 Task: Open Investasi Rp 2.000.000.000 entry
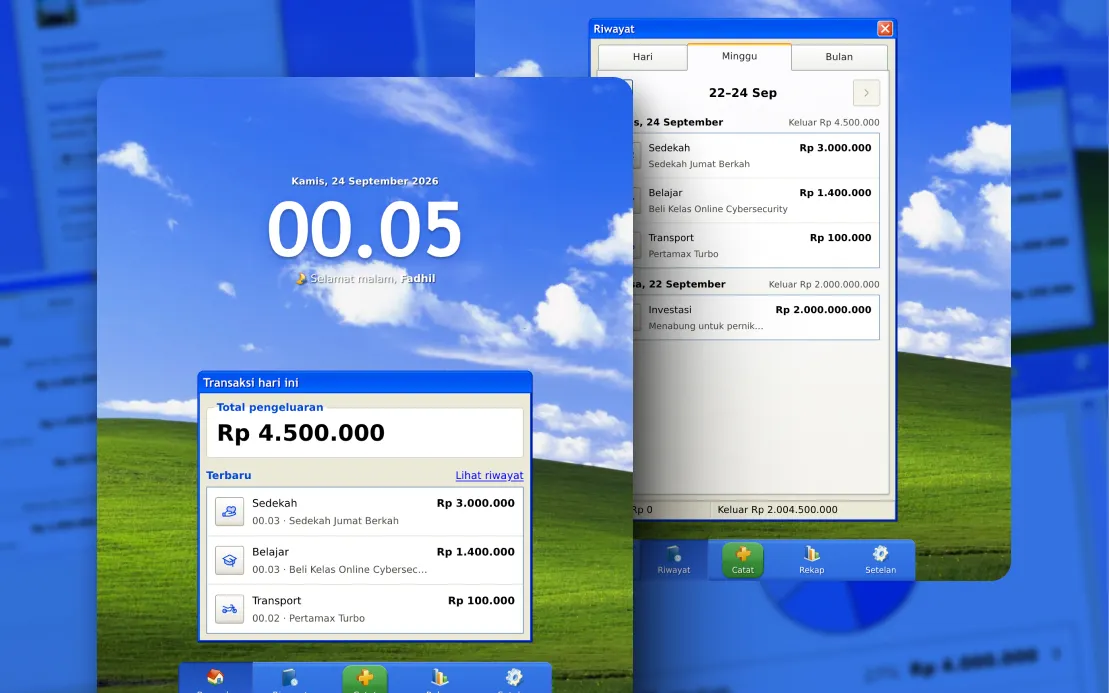(757, 318)
